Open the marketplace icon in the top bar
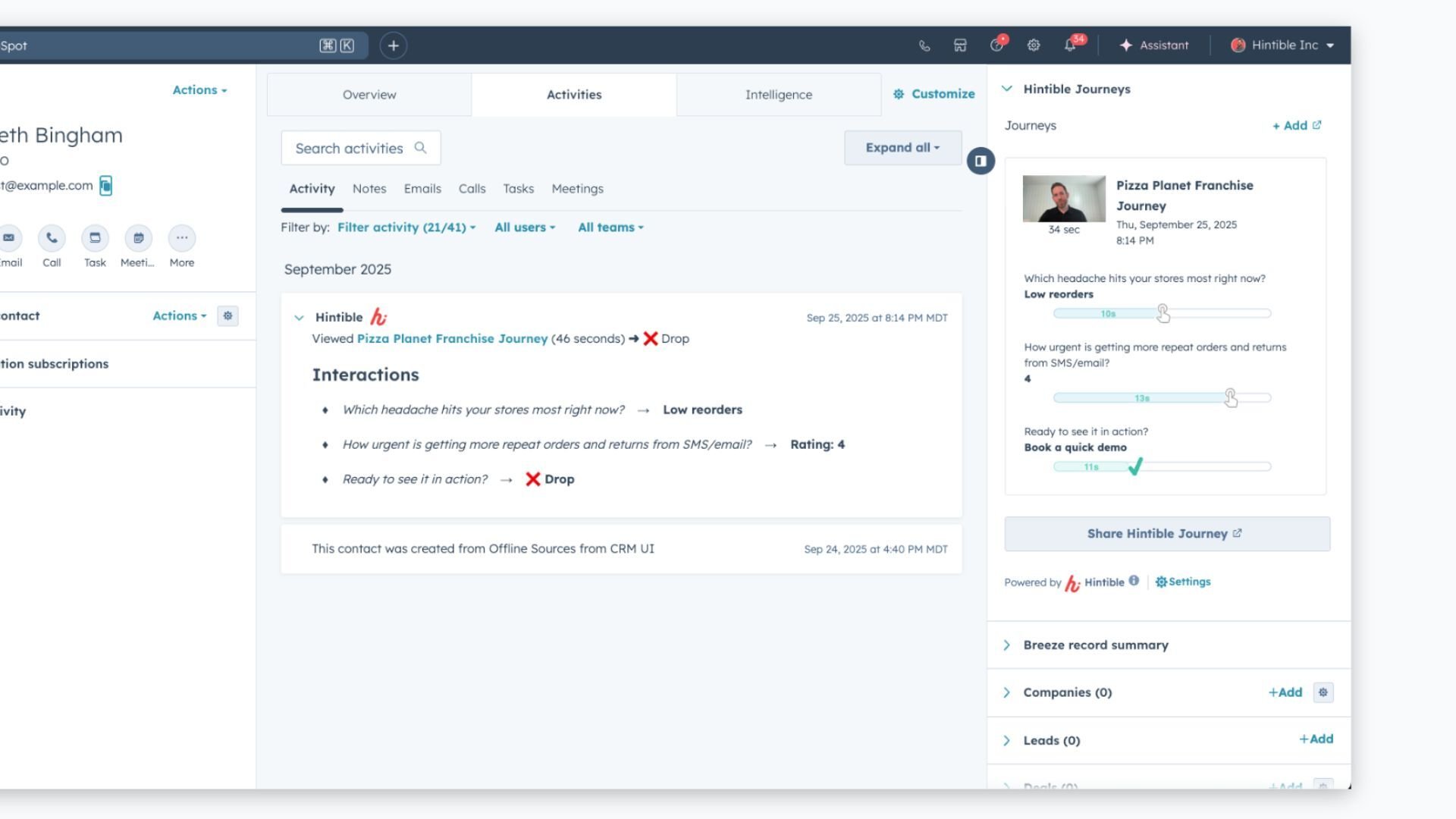Viewport: 1456px width, 819px height. [x=960, y=45]
